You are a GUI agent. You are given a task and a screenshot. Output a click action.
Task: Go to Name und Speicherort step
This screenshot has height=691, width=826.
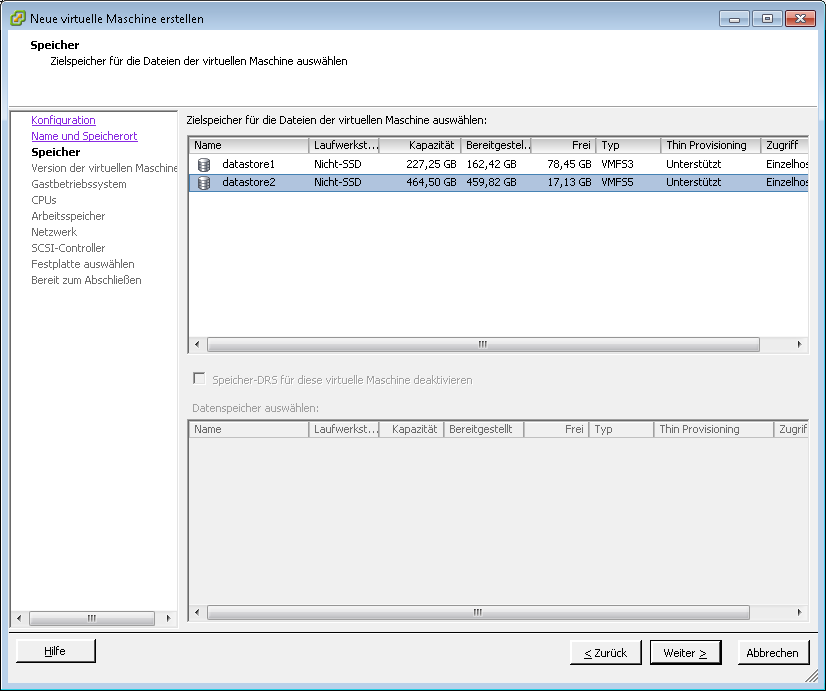84,136
